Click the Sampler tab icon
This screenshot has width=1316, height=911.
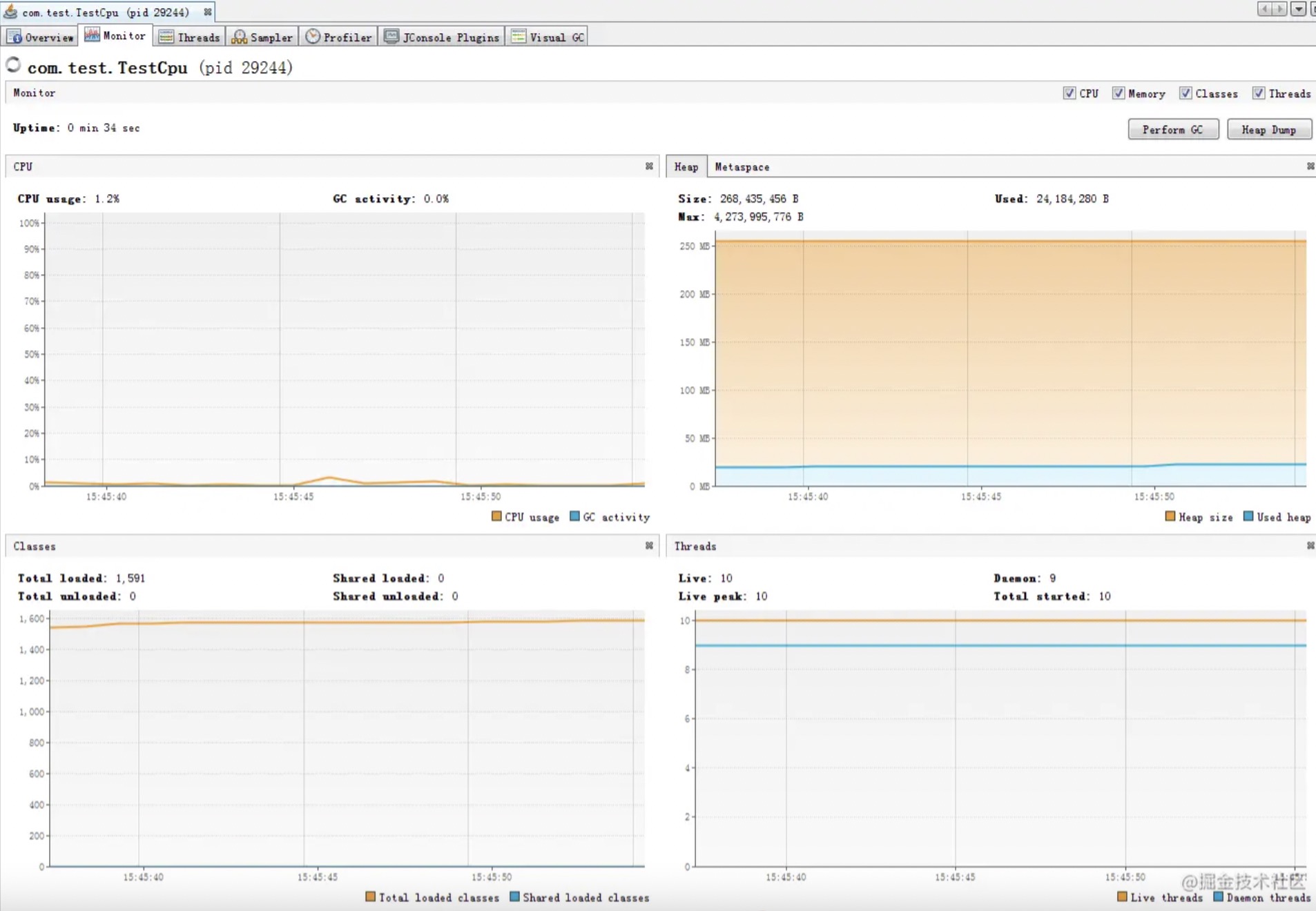[x=239, y=37]
